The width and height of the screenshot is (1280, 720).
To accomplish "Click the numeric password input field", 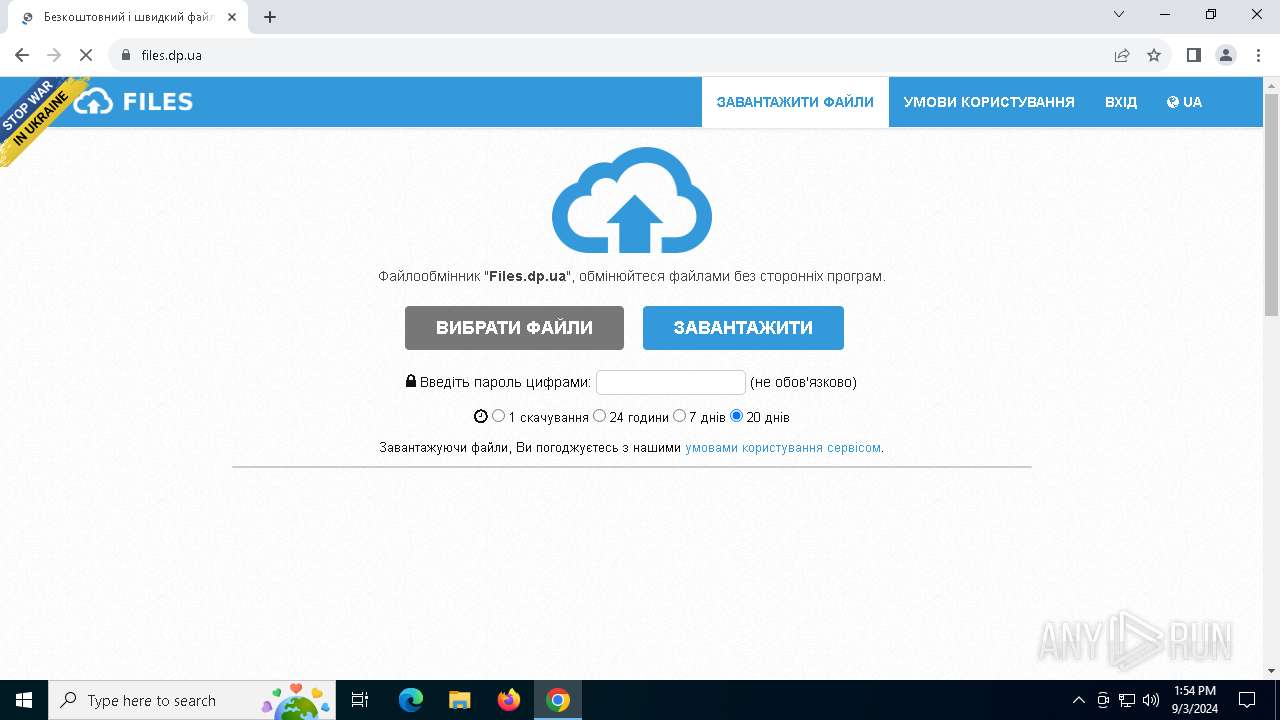I will (671, 382).
